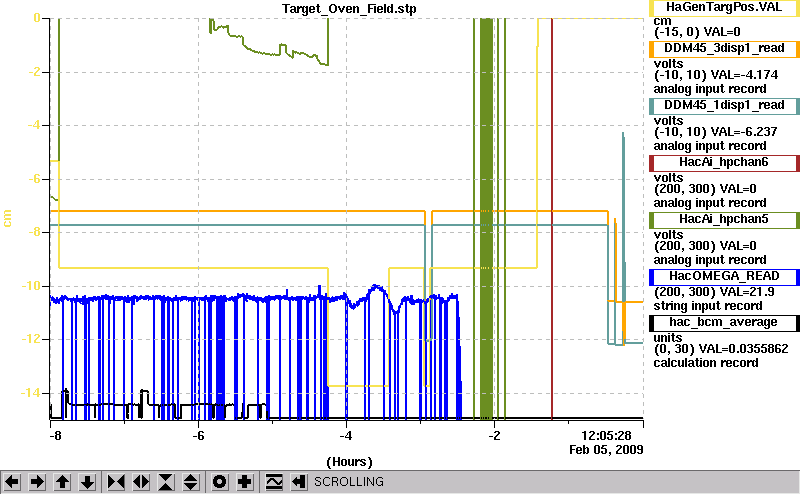Click the (-15, 0) VAL=0 range text
This screenshot has width=800, height=494.
[697, 32]
